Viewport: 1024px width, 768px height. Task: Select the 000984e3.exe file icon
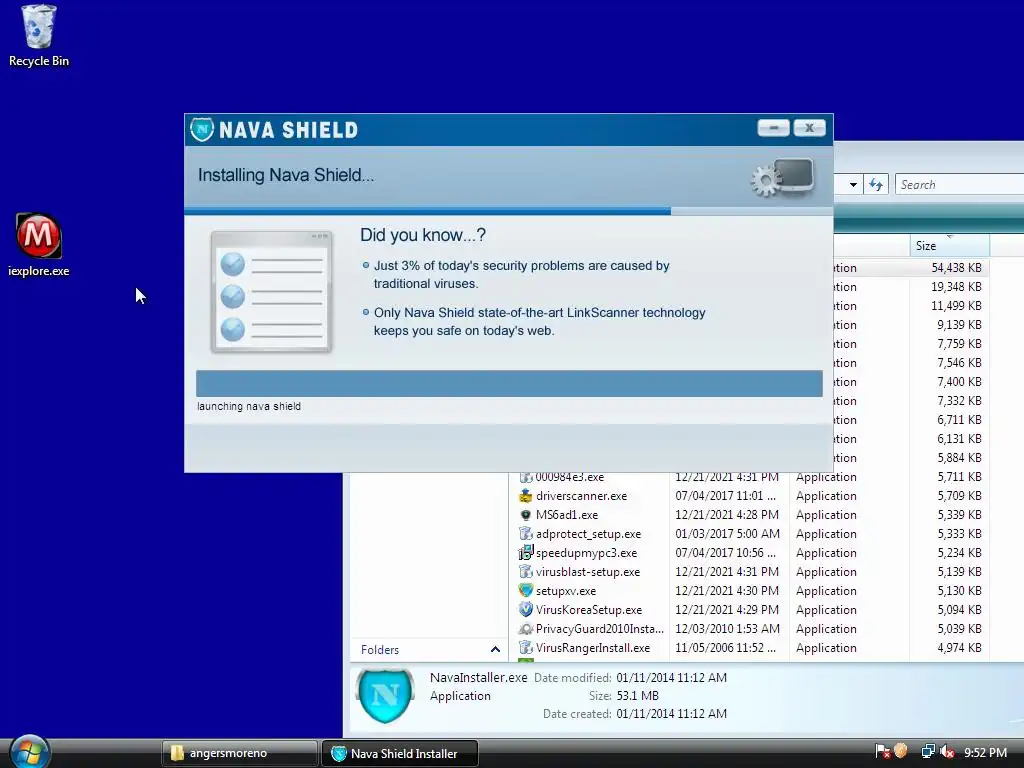[x=526, y=477]
